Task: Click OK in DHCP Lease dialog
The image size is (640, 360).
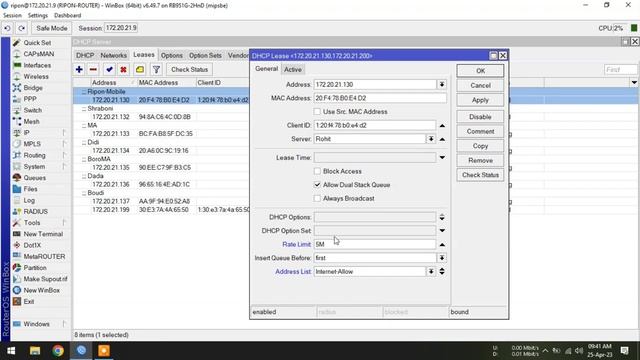Action: point(480,71)
